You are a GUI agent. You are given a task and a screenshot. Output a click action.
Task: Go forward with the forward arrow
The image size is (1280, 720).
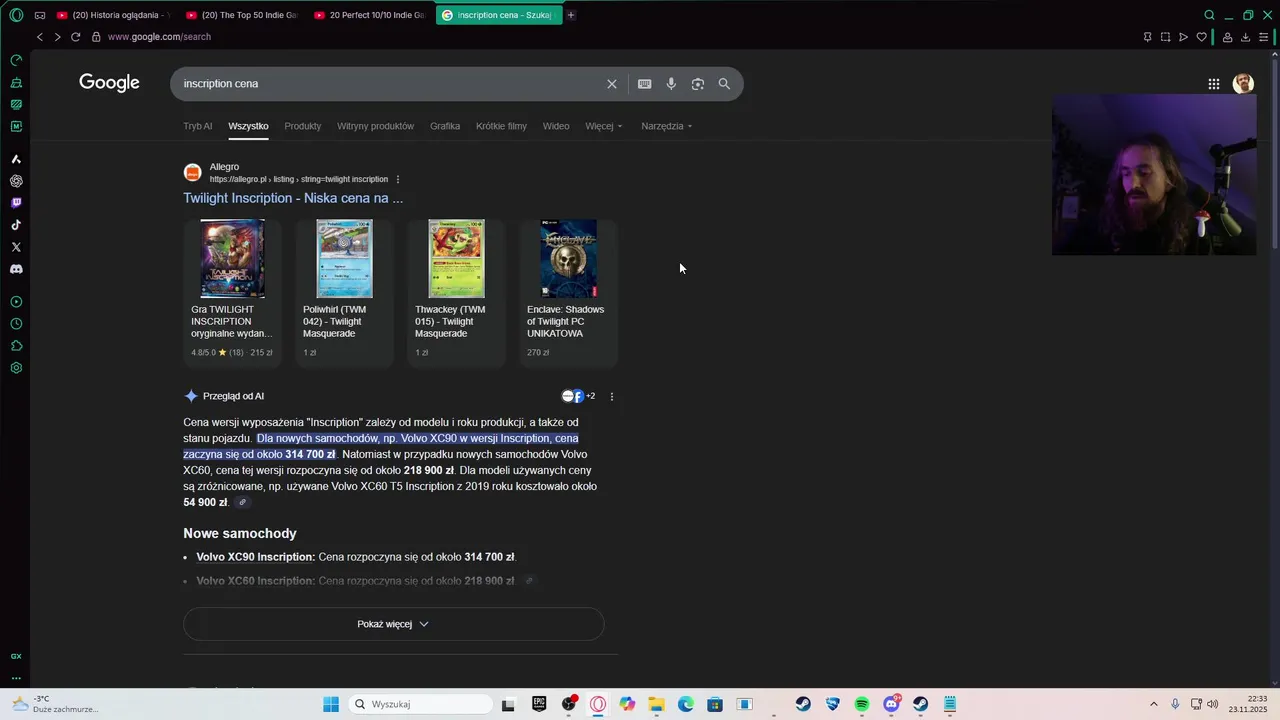57,37
